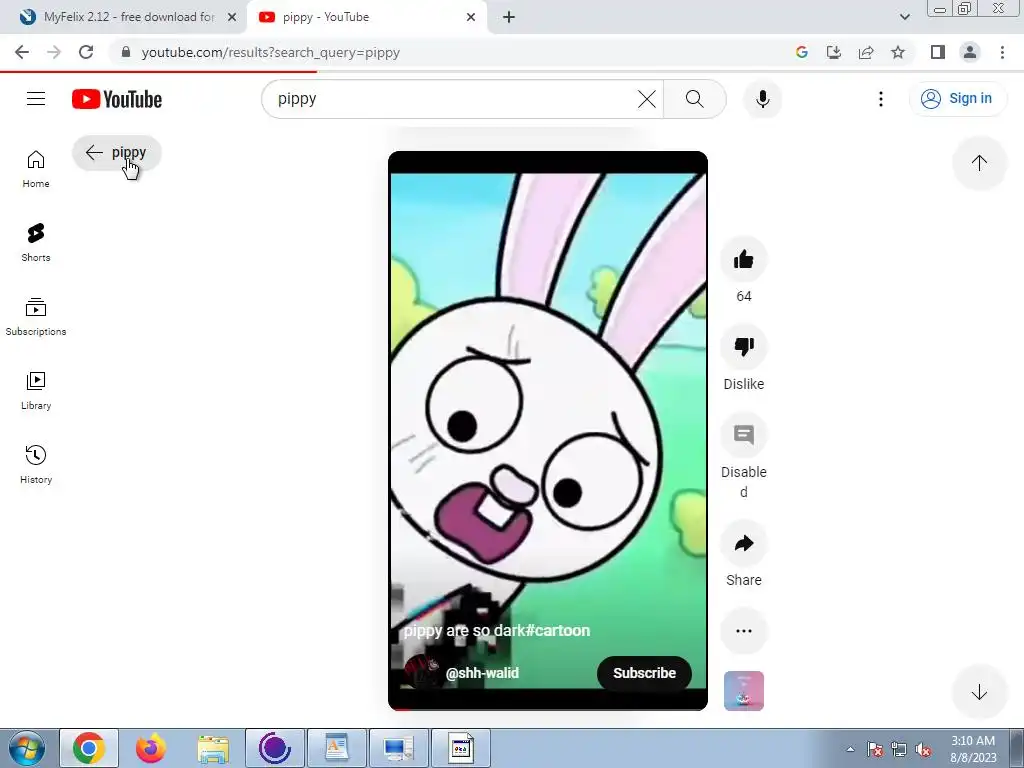1024x768 pixels.
Task: Open YouTube settings three-dot menu
Action: pyautogui.click(x=880, y=99)
